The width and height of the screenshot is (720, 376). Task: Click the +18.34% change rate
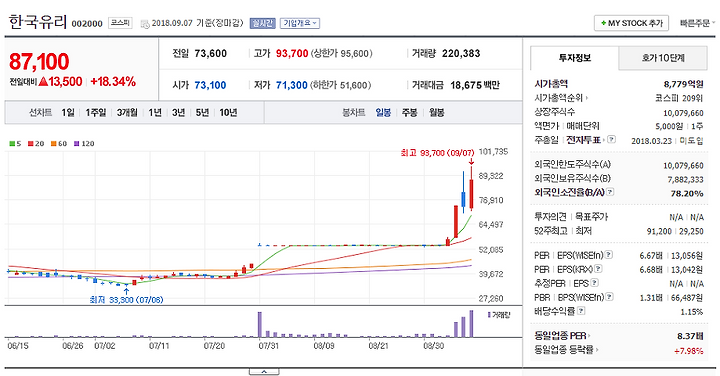tap(113, 82)
